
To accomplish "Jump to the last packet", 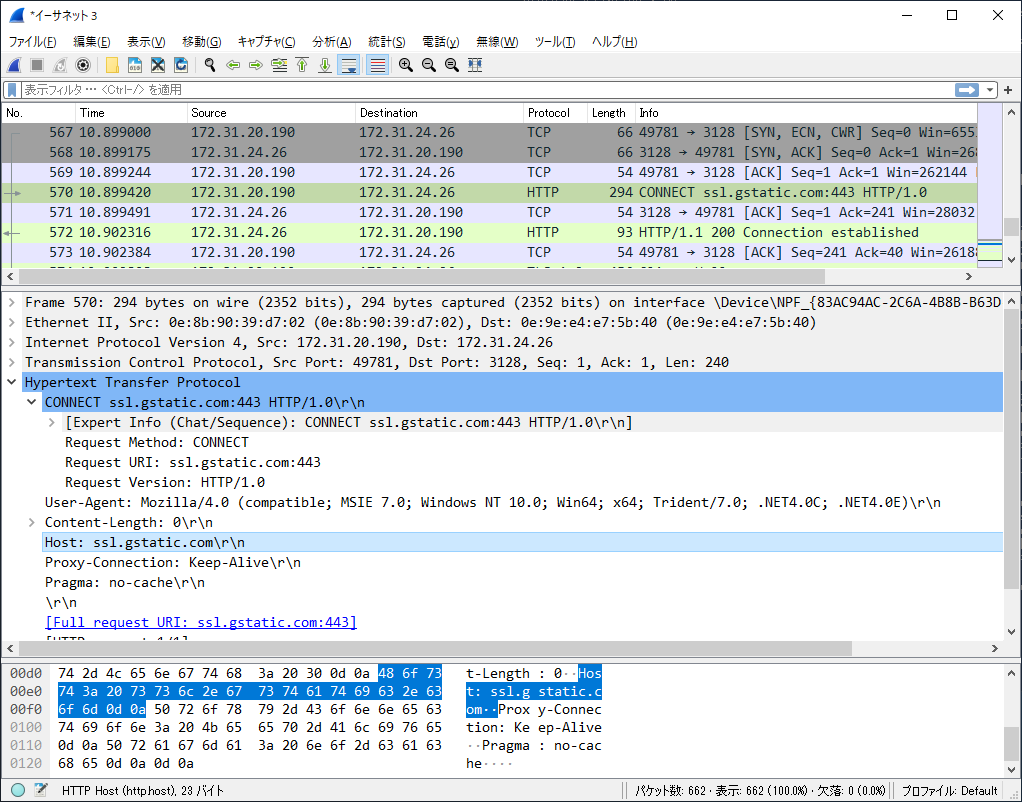I will click(x=325, y=65).
